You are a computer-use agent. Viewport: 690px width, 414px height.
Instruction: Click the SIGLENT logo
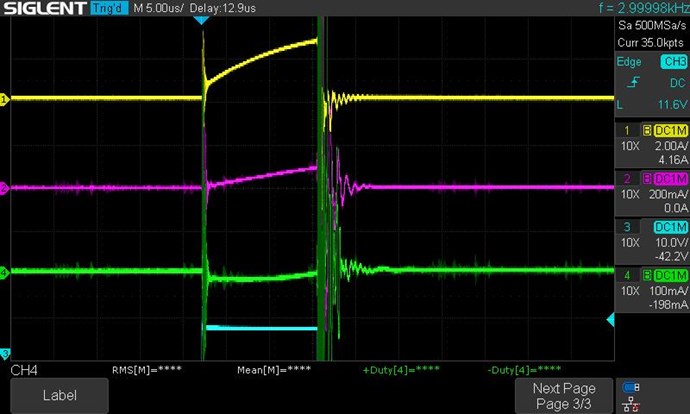point(45,8)
